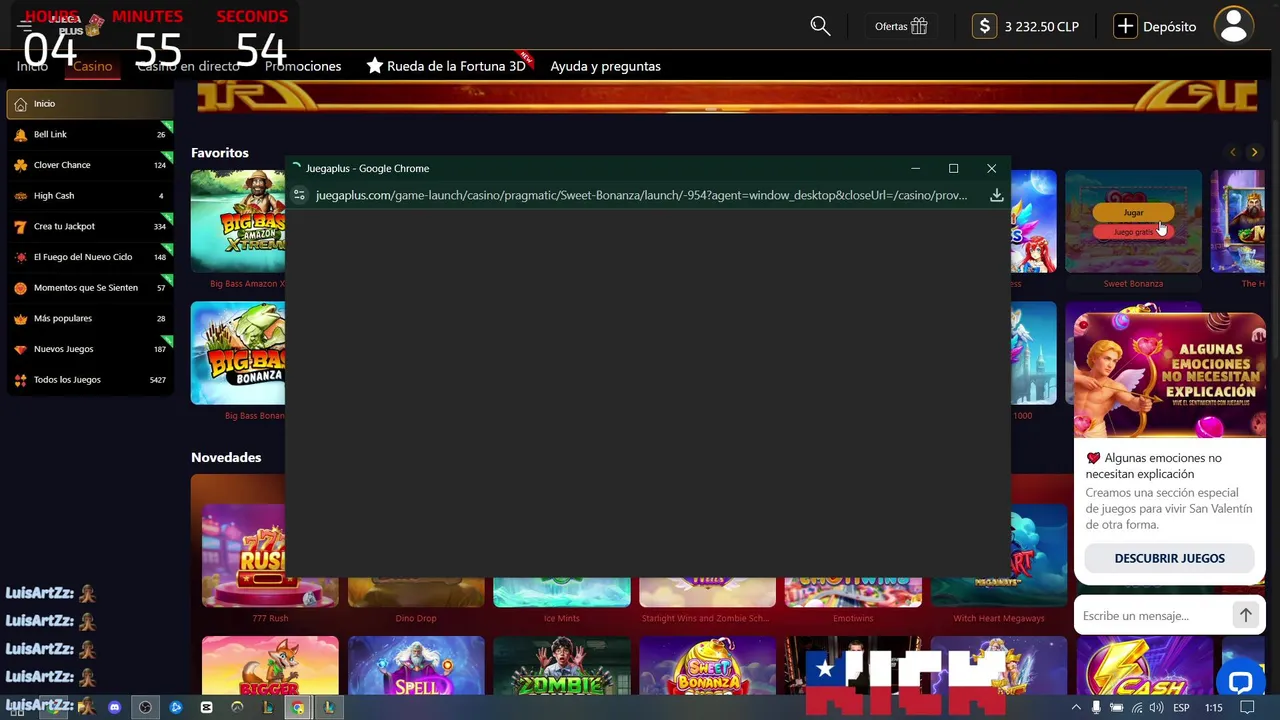Click the Crea tu Jackpot seven icon

point(20,226)
